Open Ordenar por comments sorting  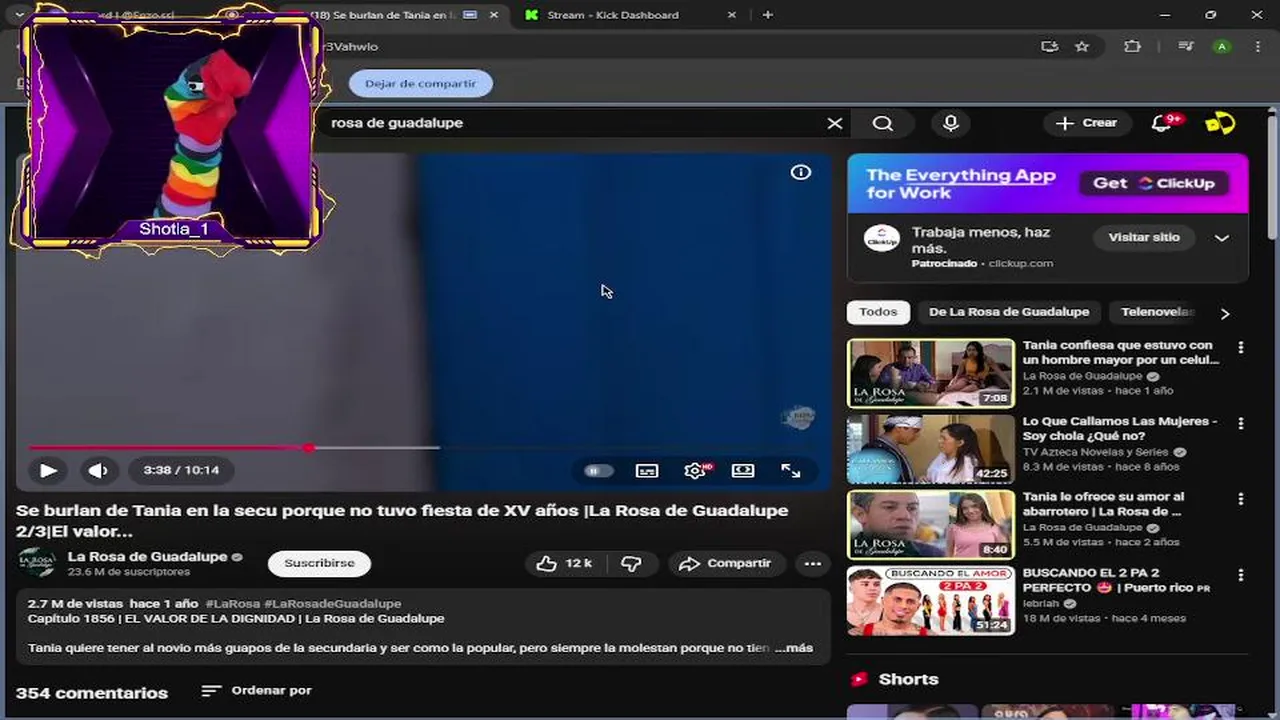click(x=256, y=691)
